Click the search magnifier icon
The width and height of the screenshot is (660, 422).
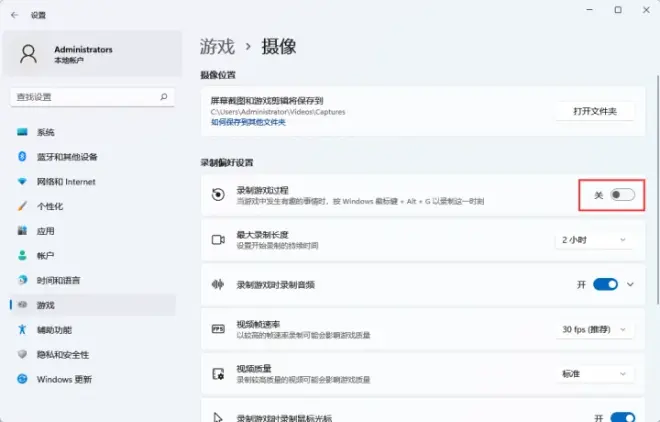click(164, 97)
